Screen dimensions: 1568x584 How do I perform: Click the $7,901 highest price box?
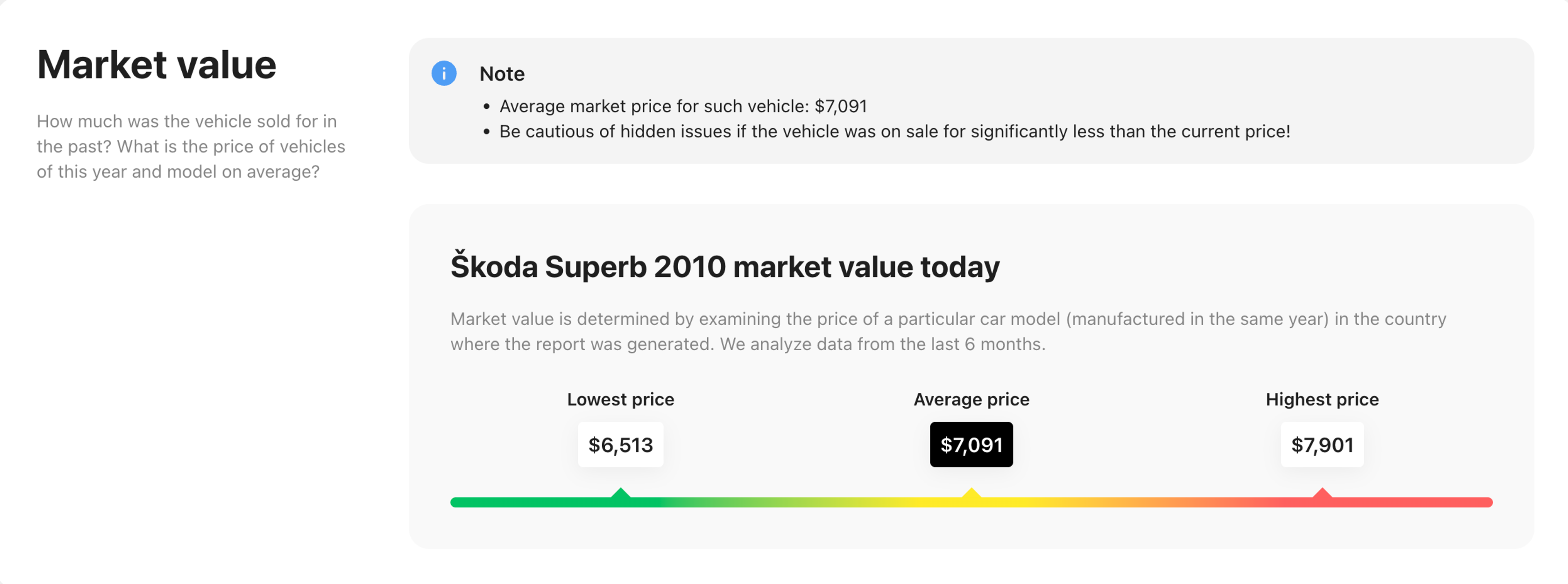point(1321,445)
